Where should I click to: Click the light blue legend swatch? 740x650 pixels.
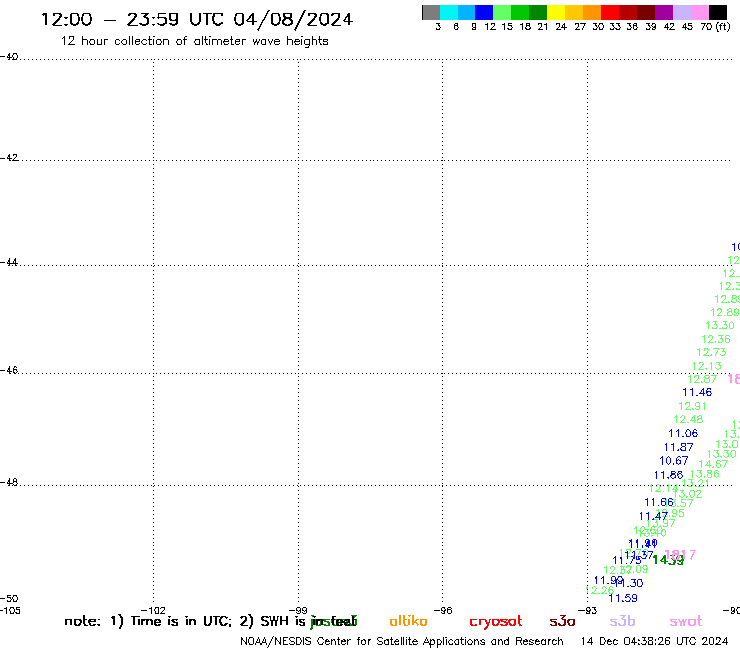point(466,12)
